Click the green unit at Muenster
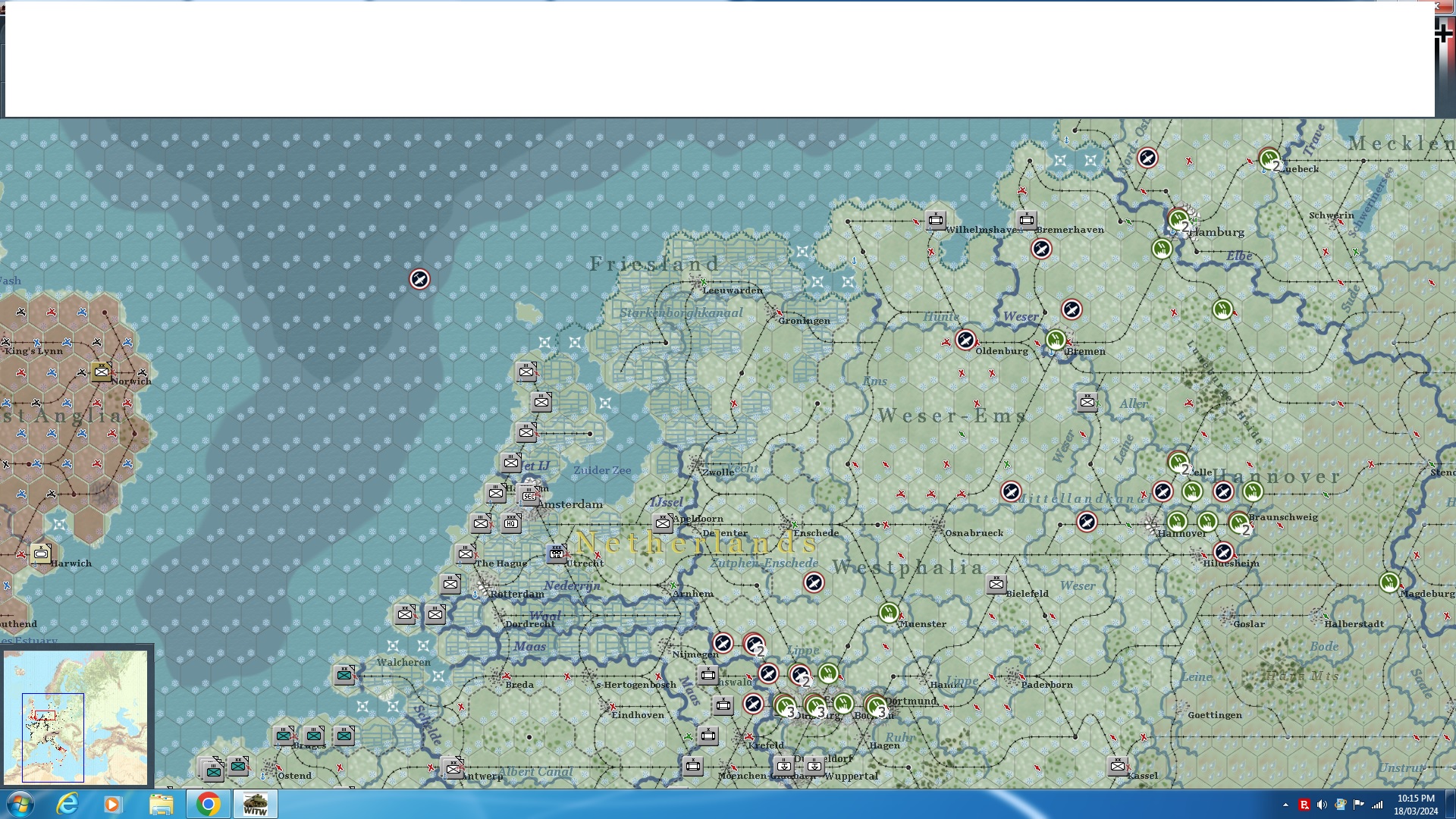Viewport: 1456px width, 819px height. [889, 612]
